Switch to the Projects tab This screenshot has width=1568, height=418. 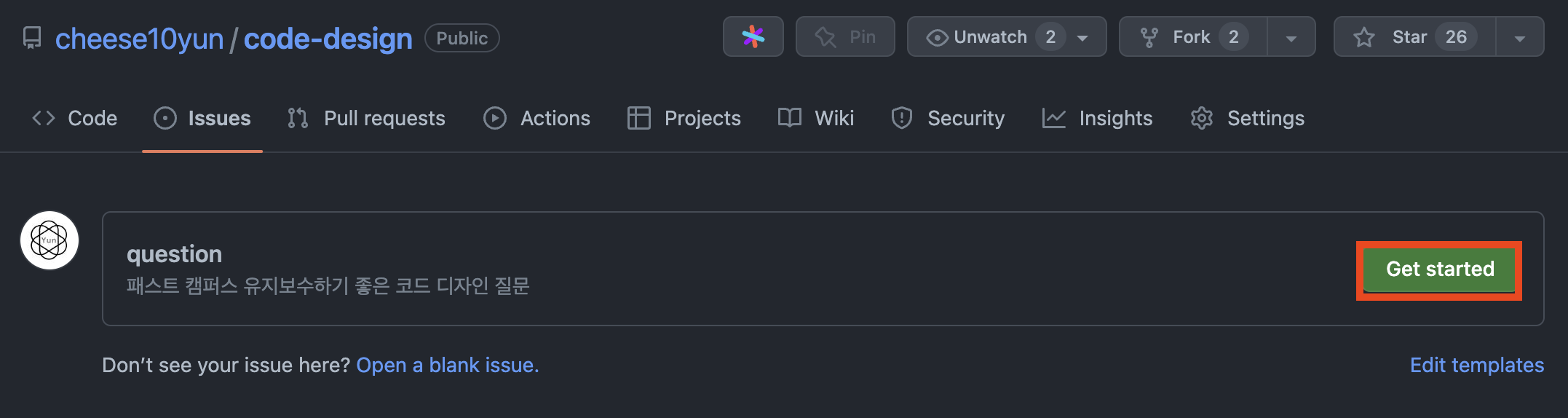point(684,118)
